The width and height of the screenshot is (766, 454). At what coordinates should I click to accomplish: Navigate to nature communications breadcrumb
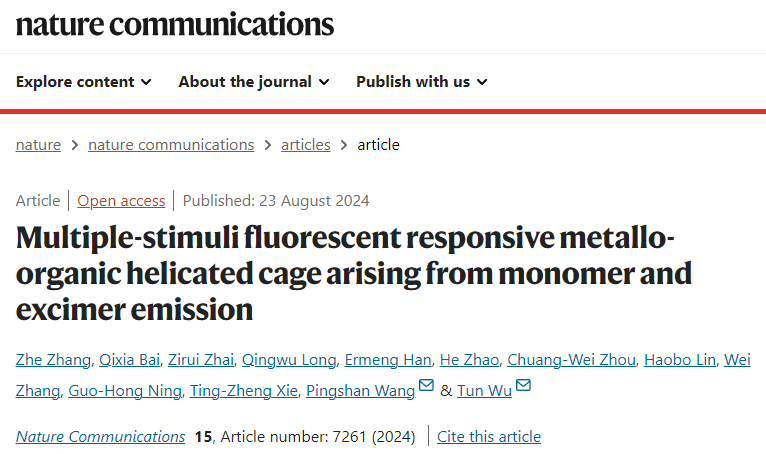click(171, 144)
